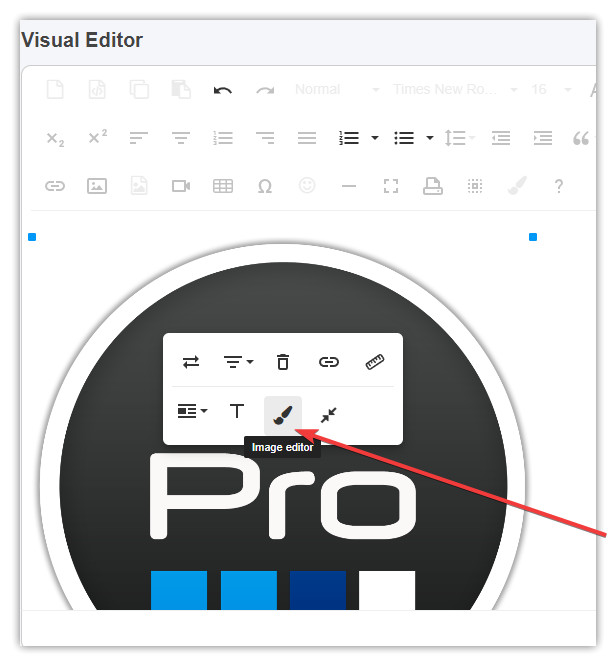Click the Quote icon in toolbar
616x666 pixels.
[x=581, y=138]
